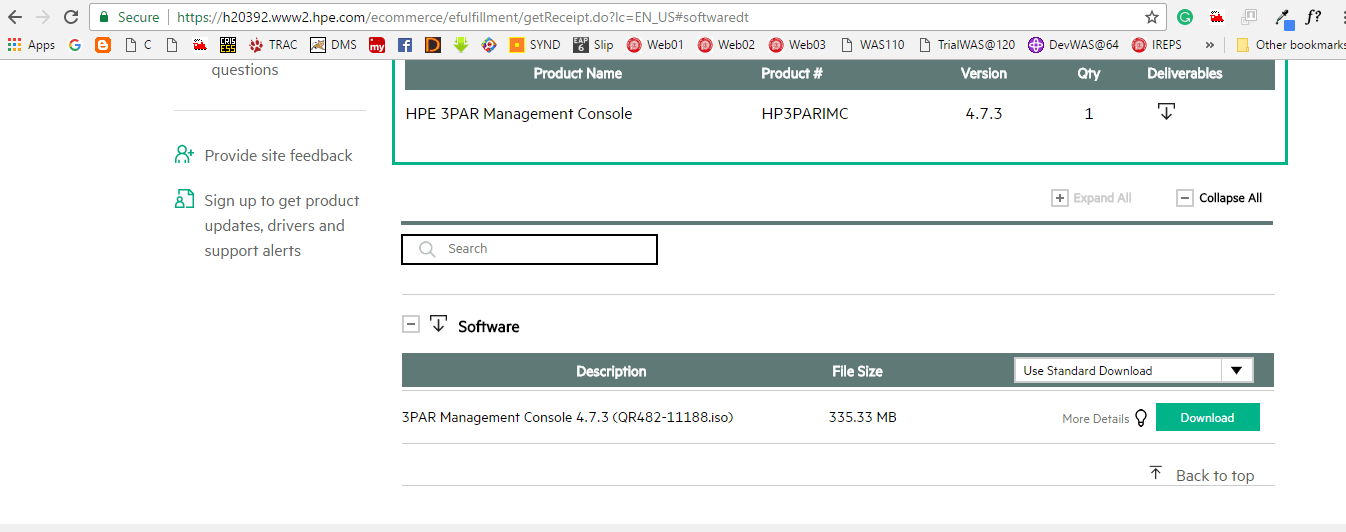Click the Deliverables download arrow for HP3PARIMC

1166,111
